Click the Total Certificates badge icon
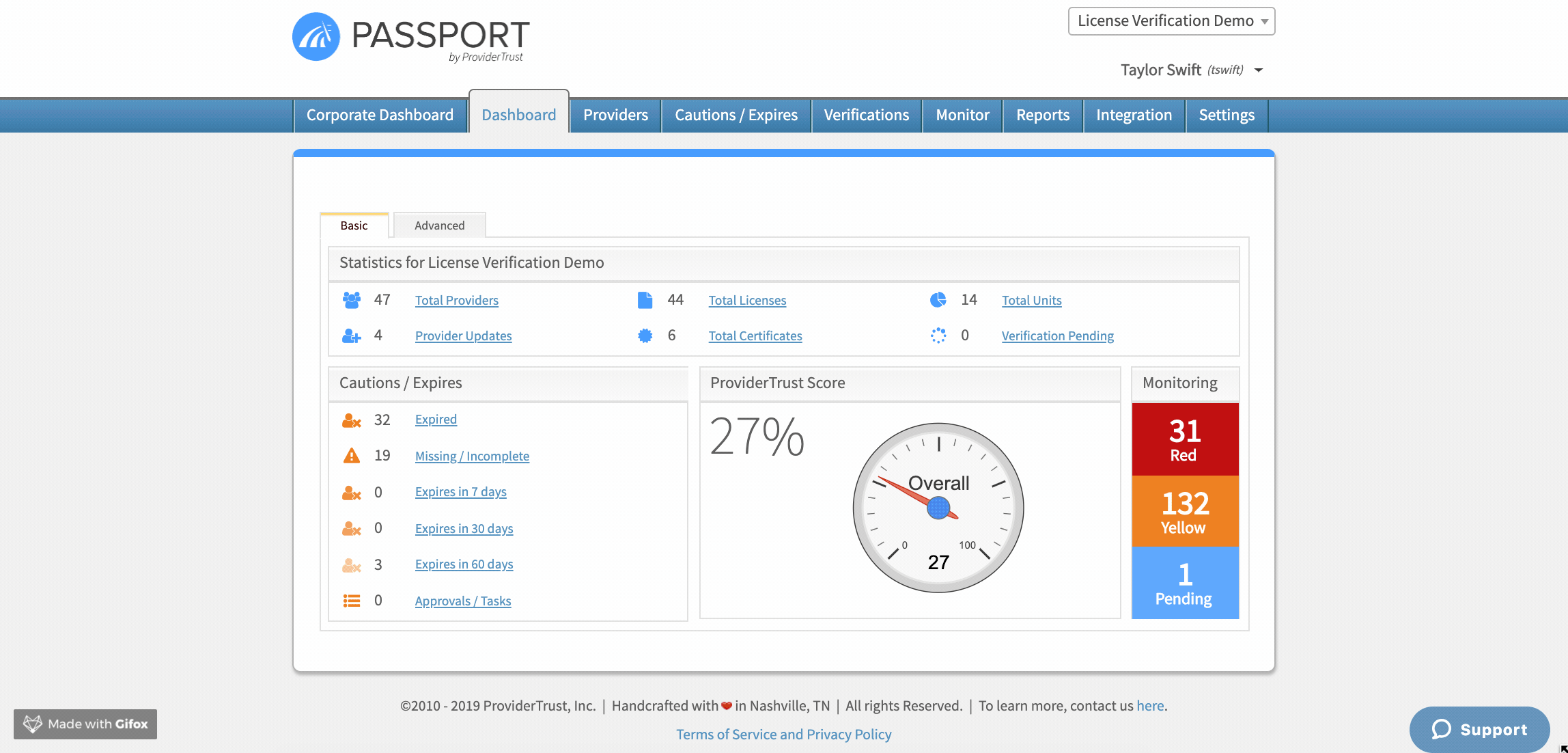Image resolution: width=1568 pixels, height=753 pixels. pos(645,336)
